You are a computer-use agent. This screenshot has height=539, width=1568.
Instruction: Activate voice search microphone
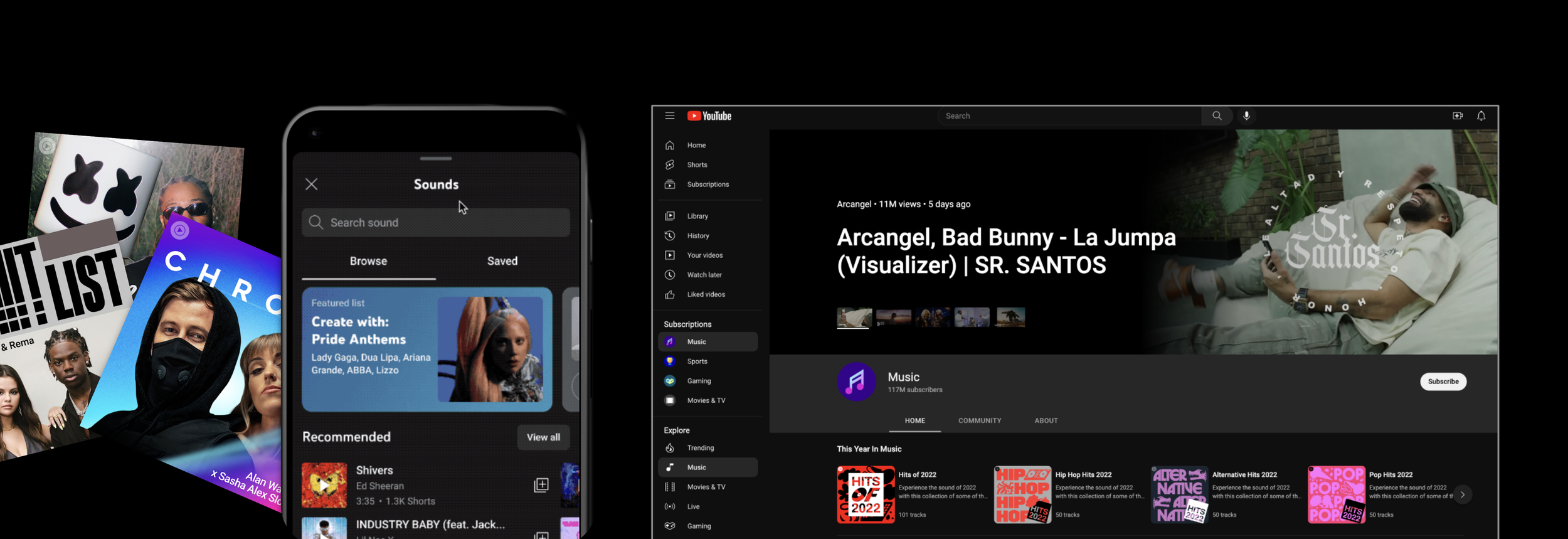[x=1247, y=116]
